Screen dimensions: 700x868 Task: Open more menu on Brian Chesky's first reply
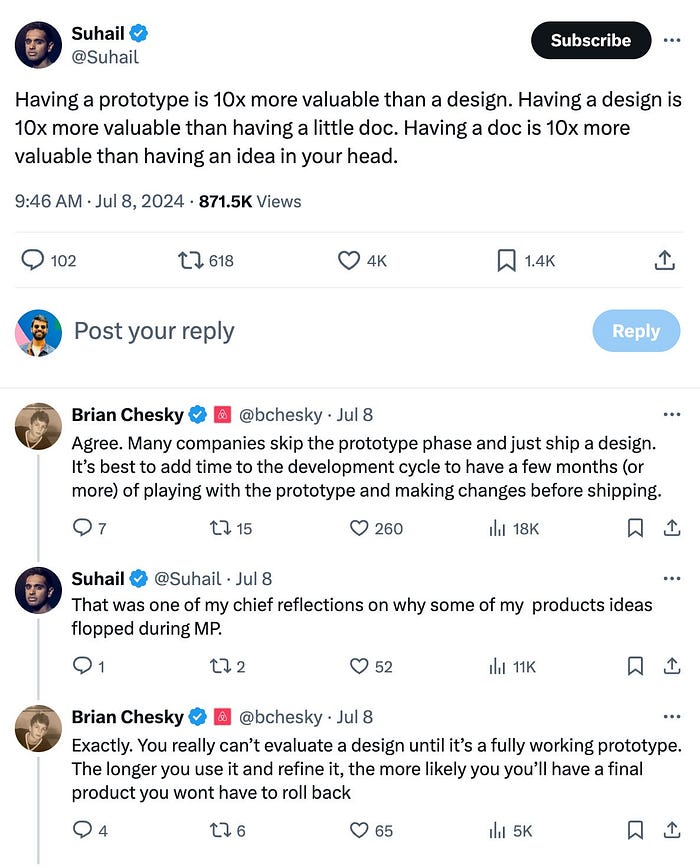click(x=671, y=414)
